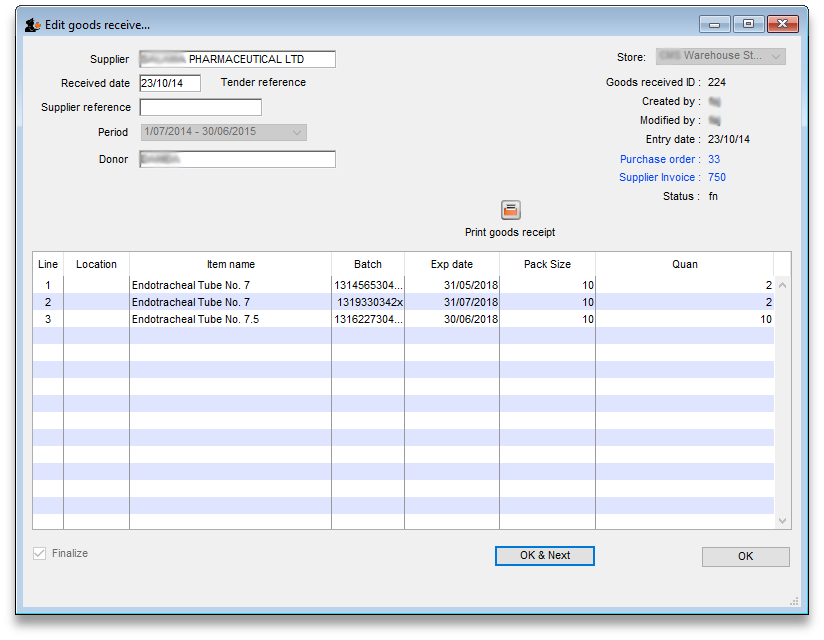Edit the Received date field
This screenshot has height=640, width=824.
click(170, 83)
